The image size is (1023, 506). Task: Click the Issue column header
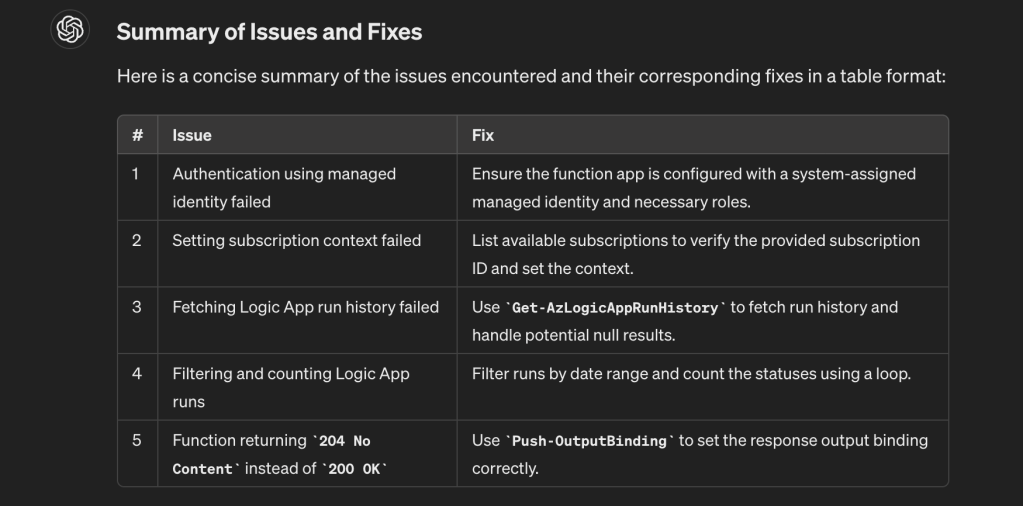click(192, 135)
